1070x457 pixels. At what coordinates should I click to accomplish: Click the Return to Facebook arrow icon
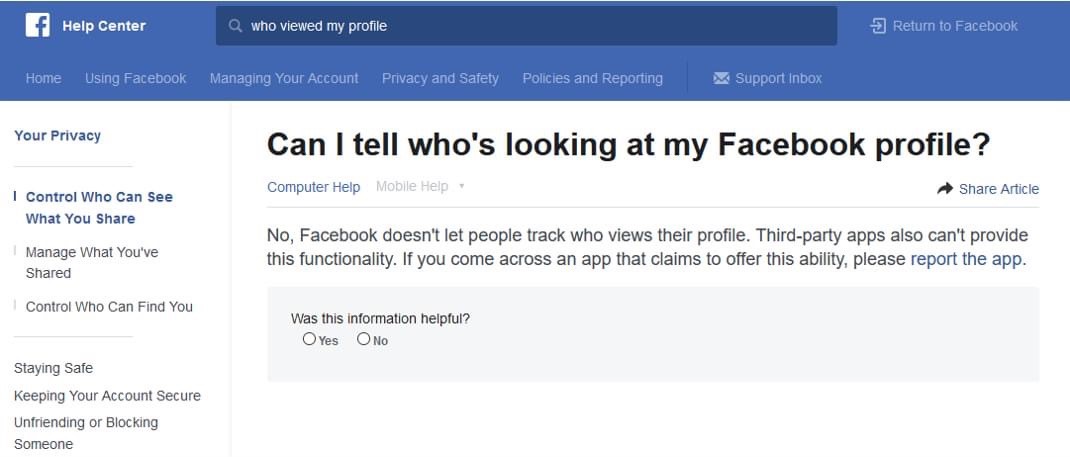(x=878, y=26)
